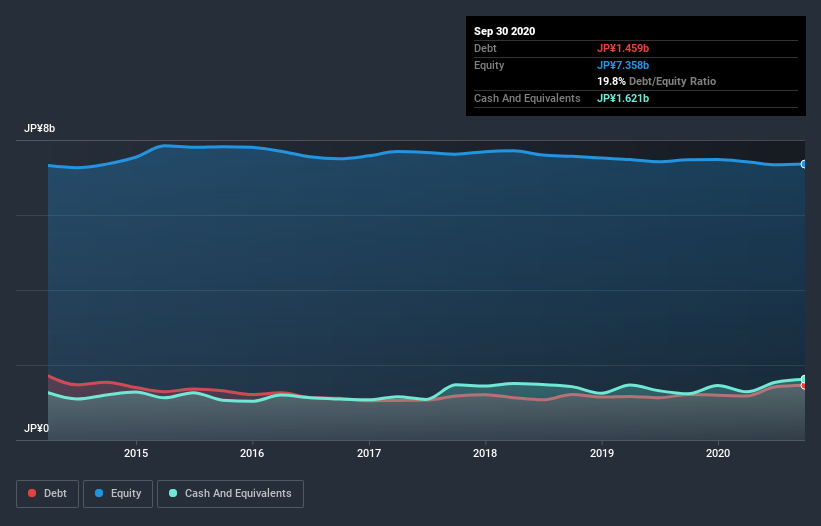Click the 2016 x-axis label

coord(252,453)
